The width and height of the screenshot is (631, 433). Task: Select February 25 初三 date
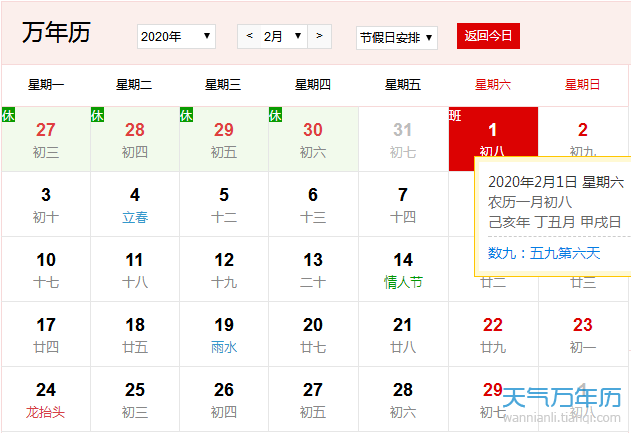point(135,399)
